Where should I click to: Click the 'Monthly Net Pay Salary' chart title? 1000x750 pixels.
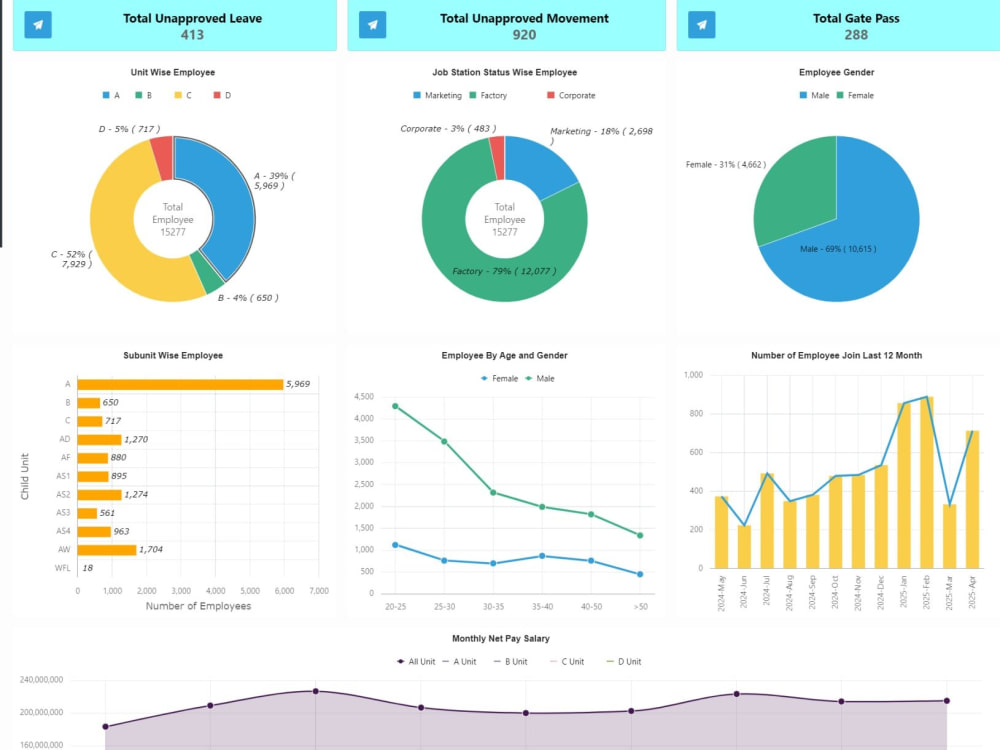tap(501, 638)
